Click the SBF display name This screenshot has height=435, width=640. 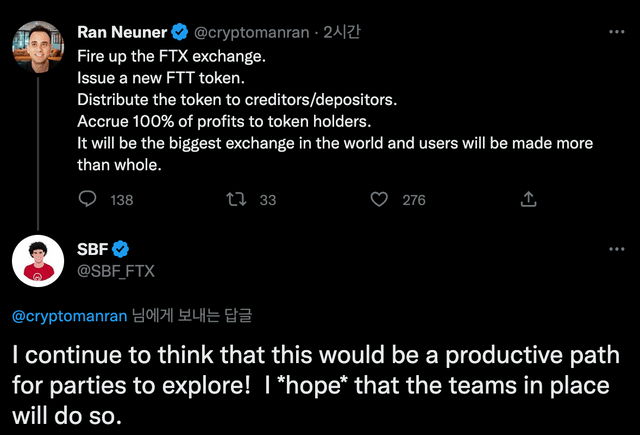(92, 249)
